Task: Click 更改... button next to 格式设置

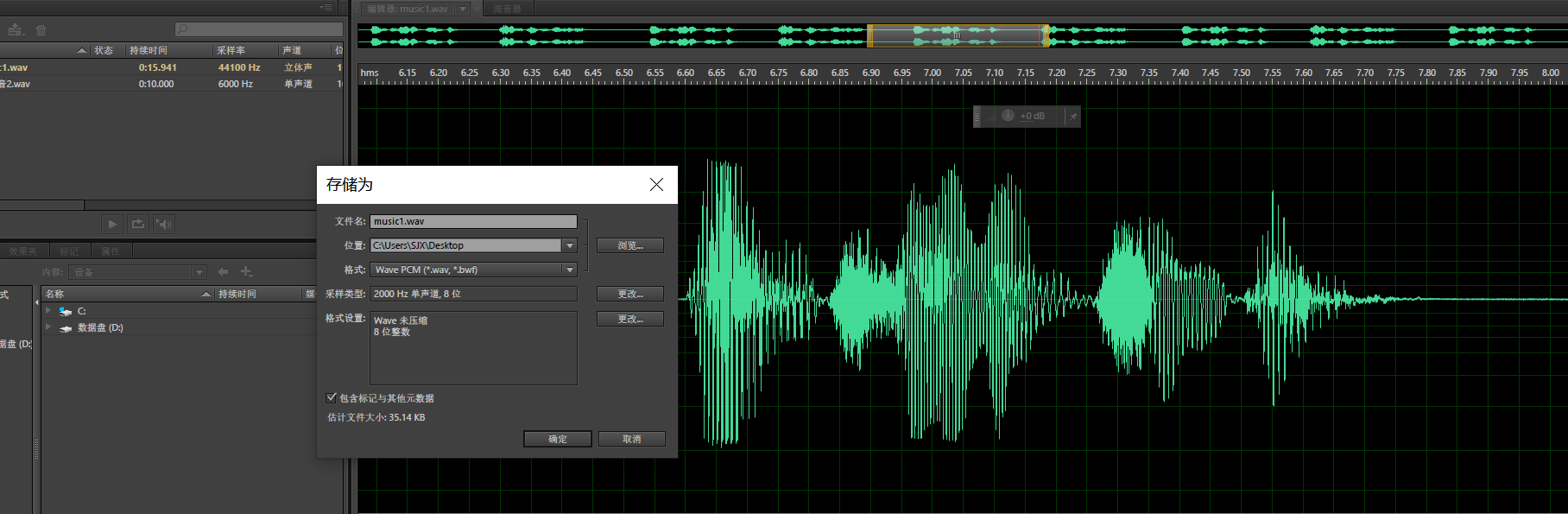Action: 630,319
